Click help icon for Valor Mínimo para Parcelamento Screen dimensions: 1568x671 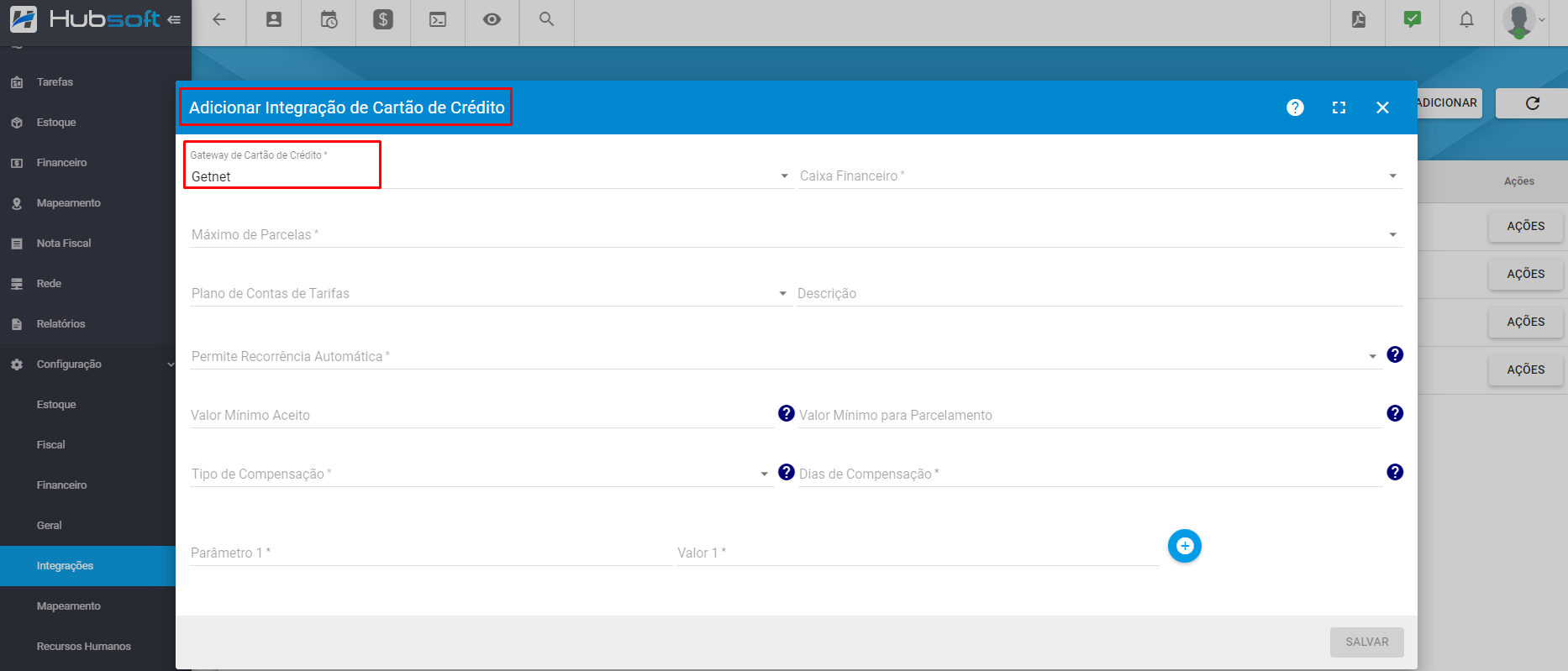(x=1395, y=413)
